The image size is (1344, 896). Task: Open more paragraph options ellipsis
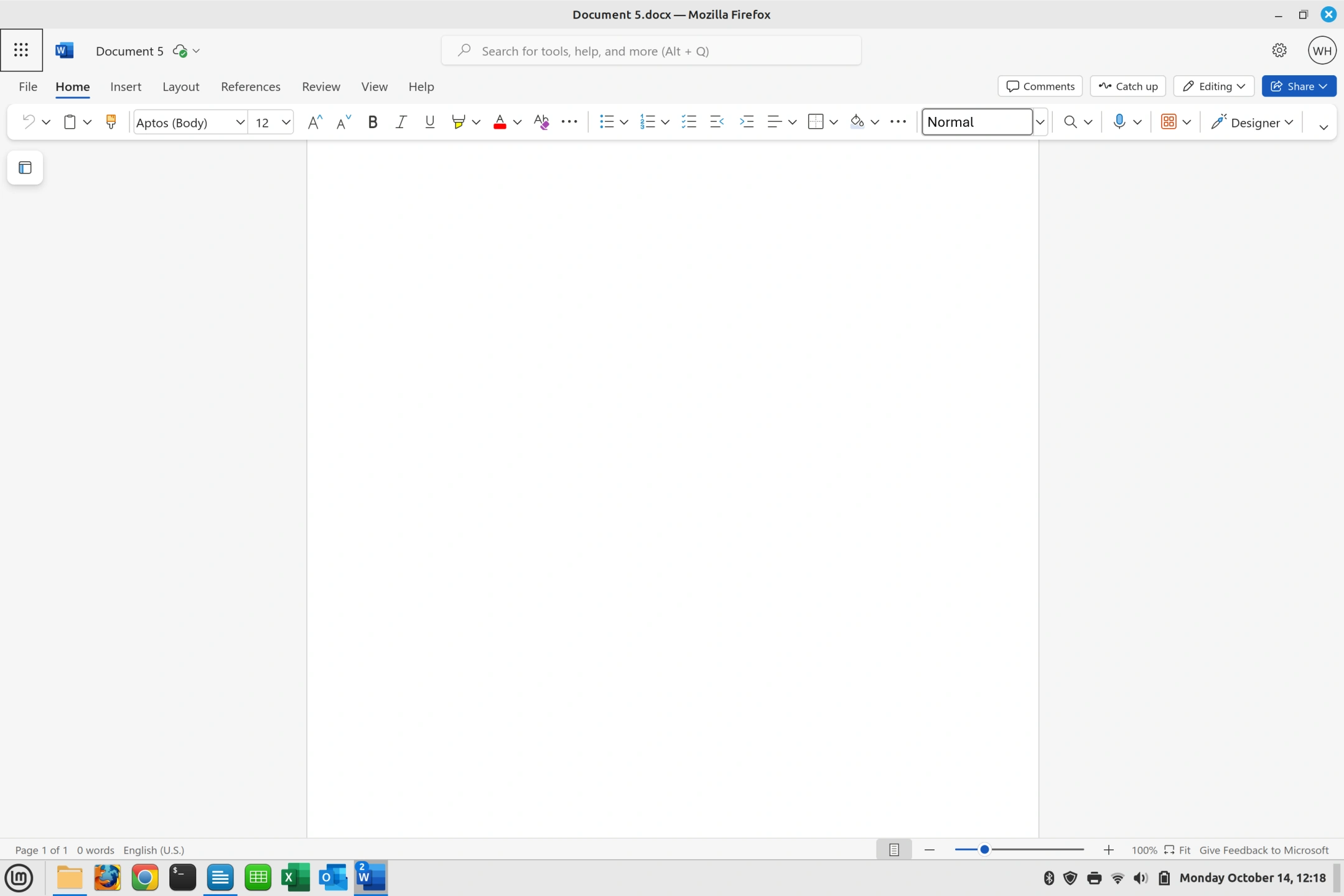click(898, 122)
